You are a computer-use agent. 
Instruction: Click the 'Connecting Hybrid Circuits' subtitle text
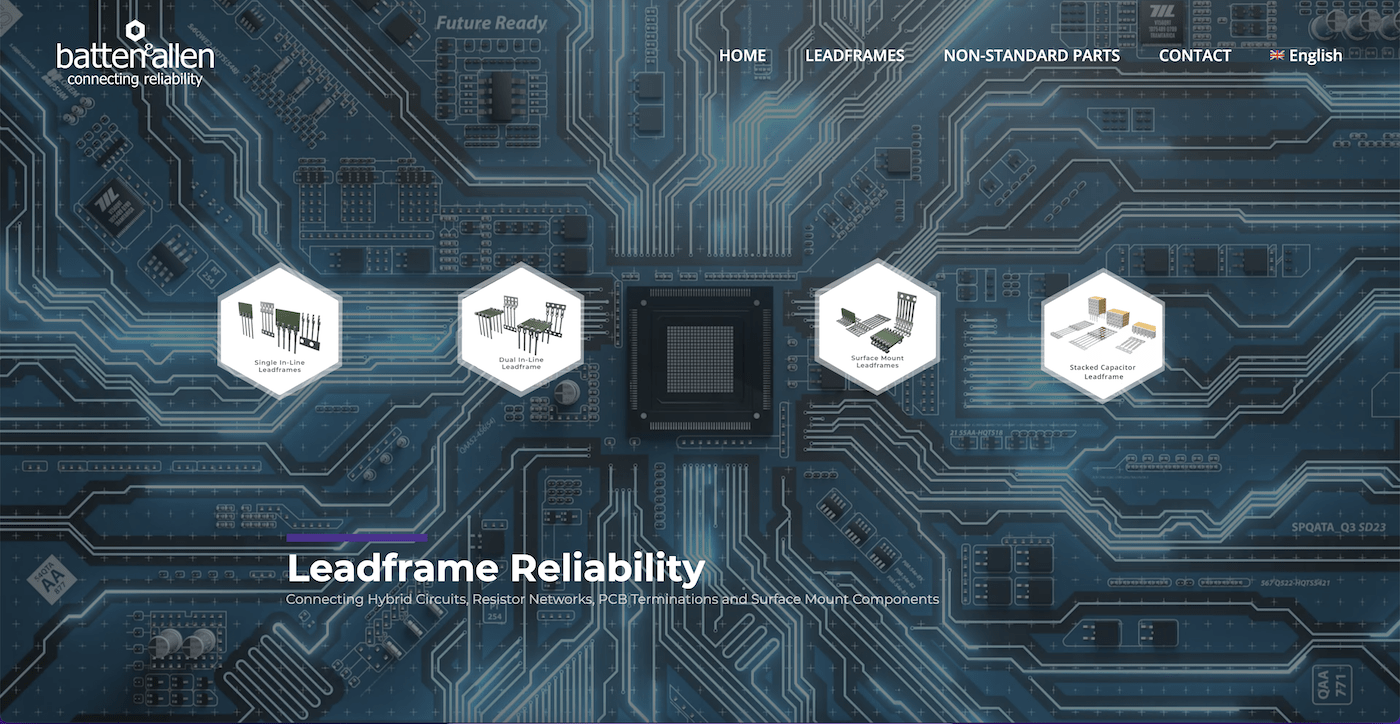[x=612, y=599]
